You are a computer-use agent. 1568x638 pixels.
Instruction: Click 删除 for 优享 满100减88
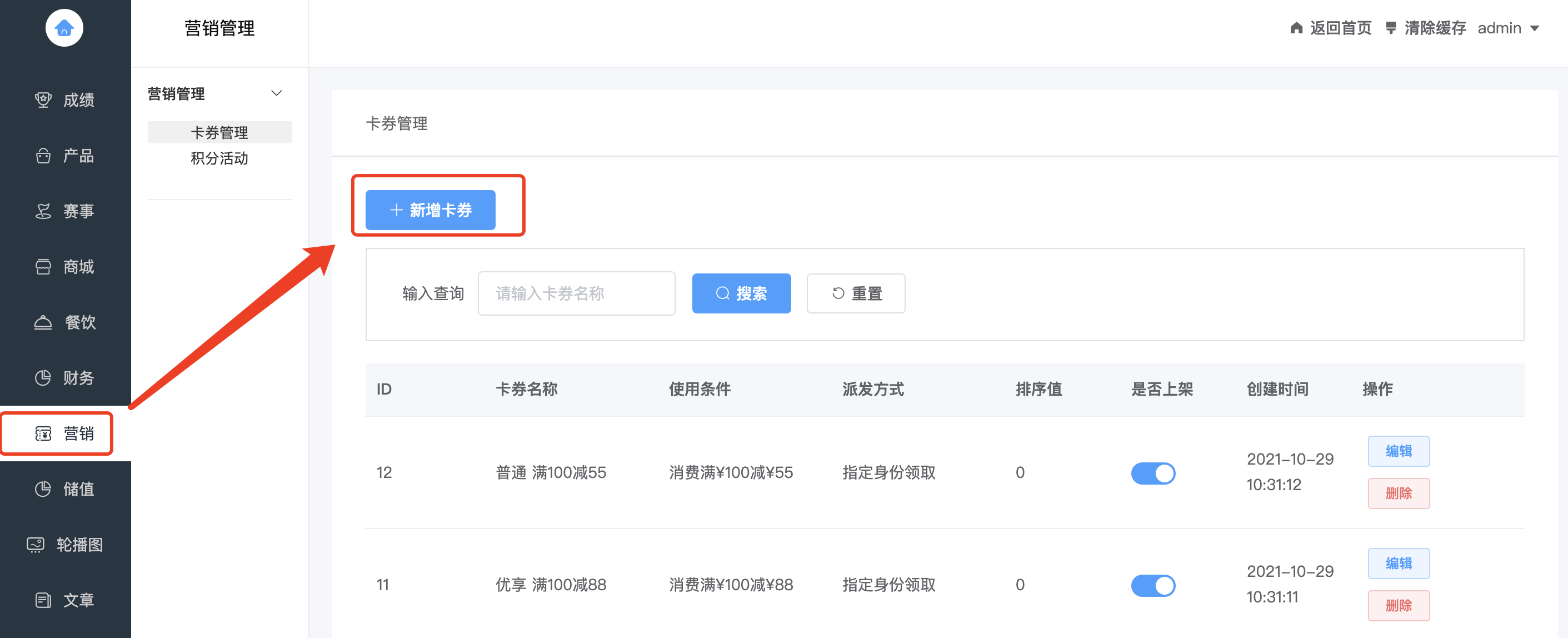click(1399, 606)
